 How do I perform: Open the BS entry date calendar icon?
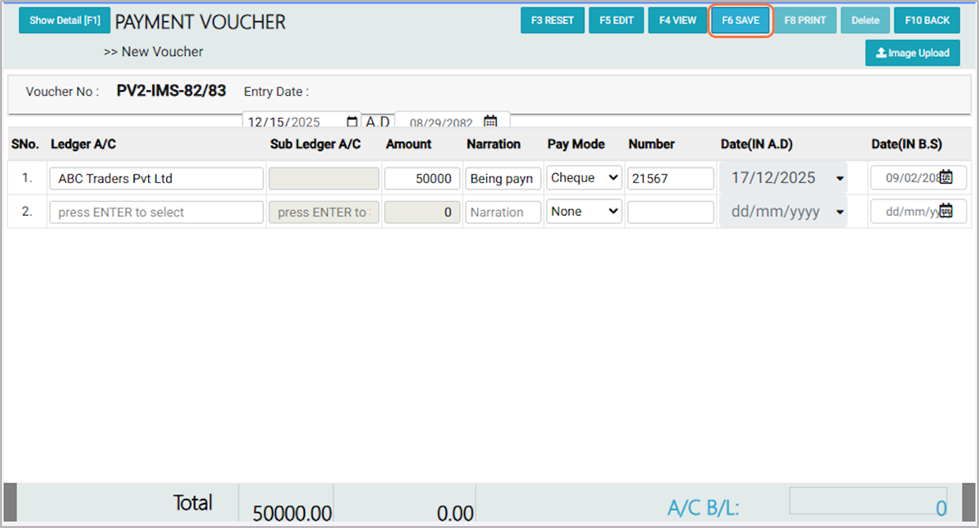click(490, 122)
